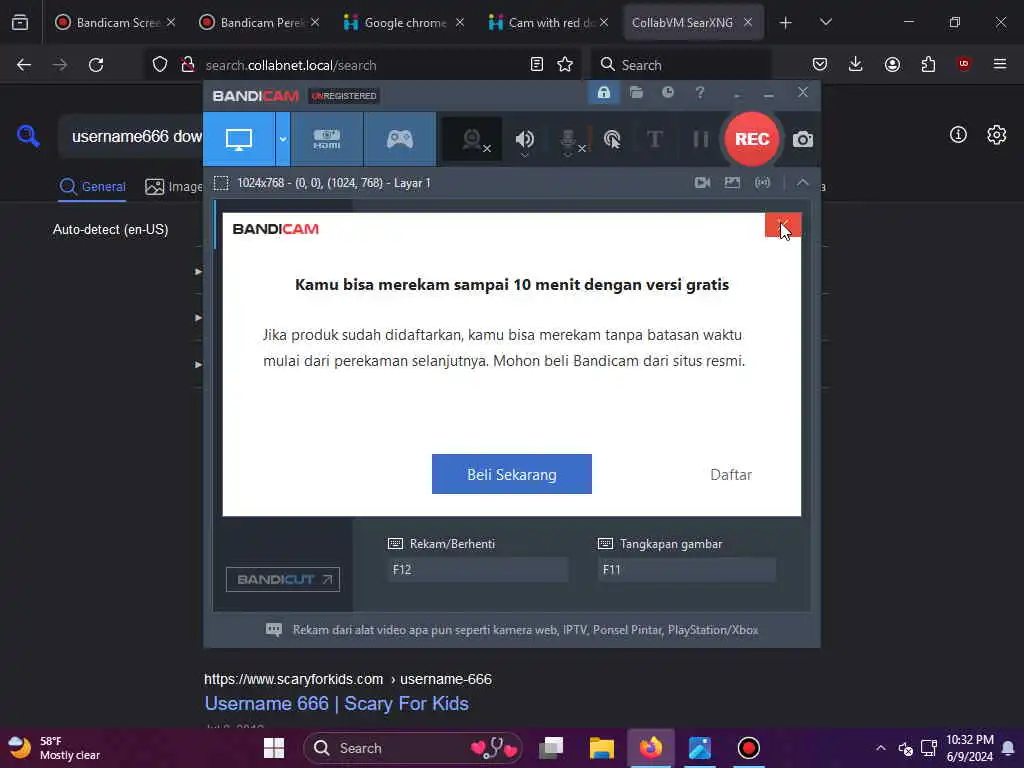Open output folder icon in Bandicam title bar

(637, 93)
